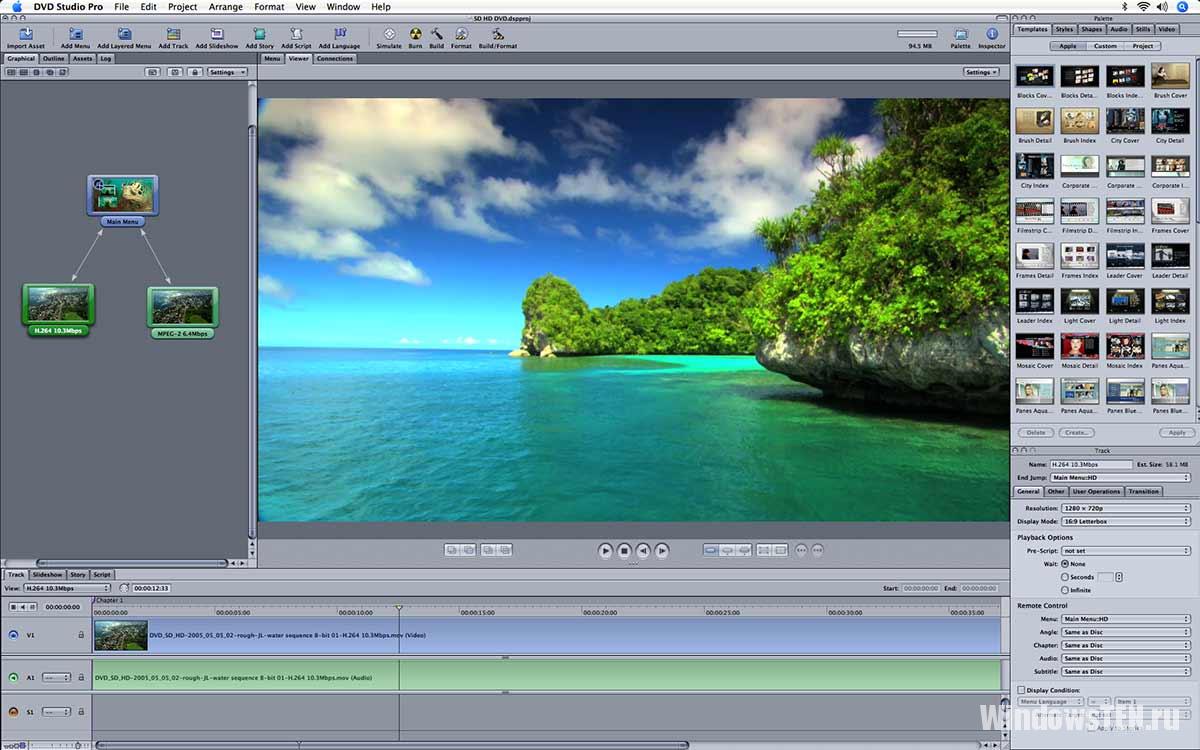Click the timeline playhead marker
The image size is (1200, 750).
(x=398, y=608)
